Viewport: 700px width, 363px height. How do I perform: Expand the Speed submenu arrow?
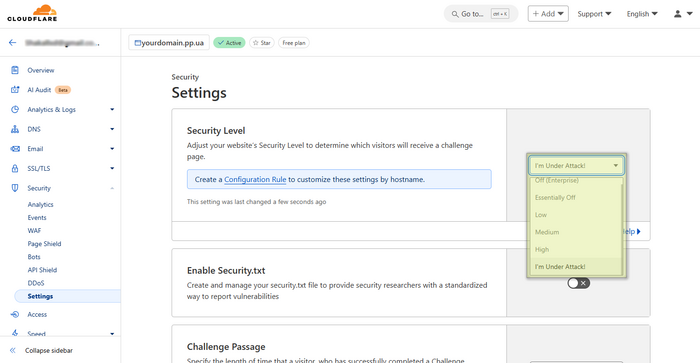[x=112, y=334]
